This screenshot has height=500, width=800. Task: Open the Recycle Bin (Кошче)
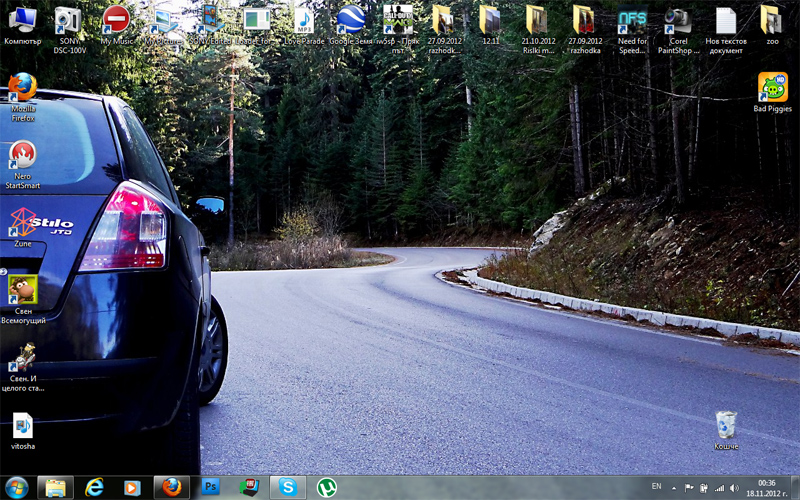(x=726, y=424)
